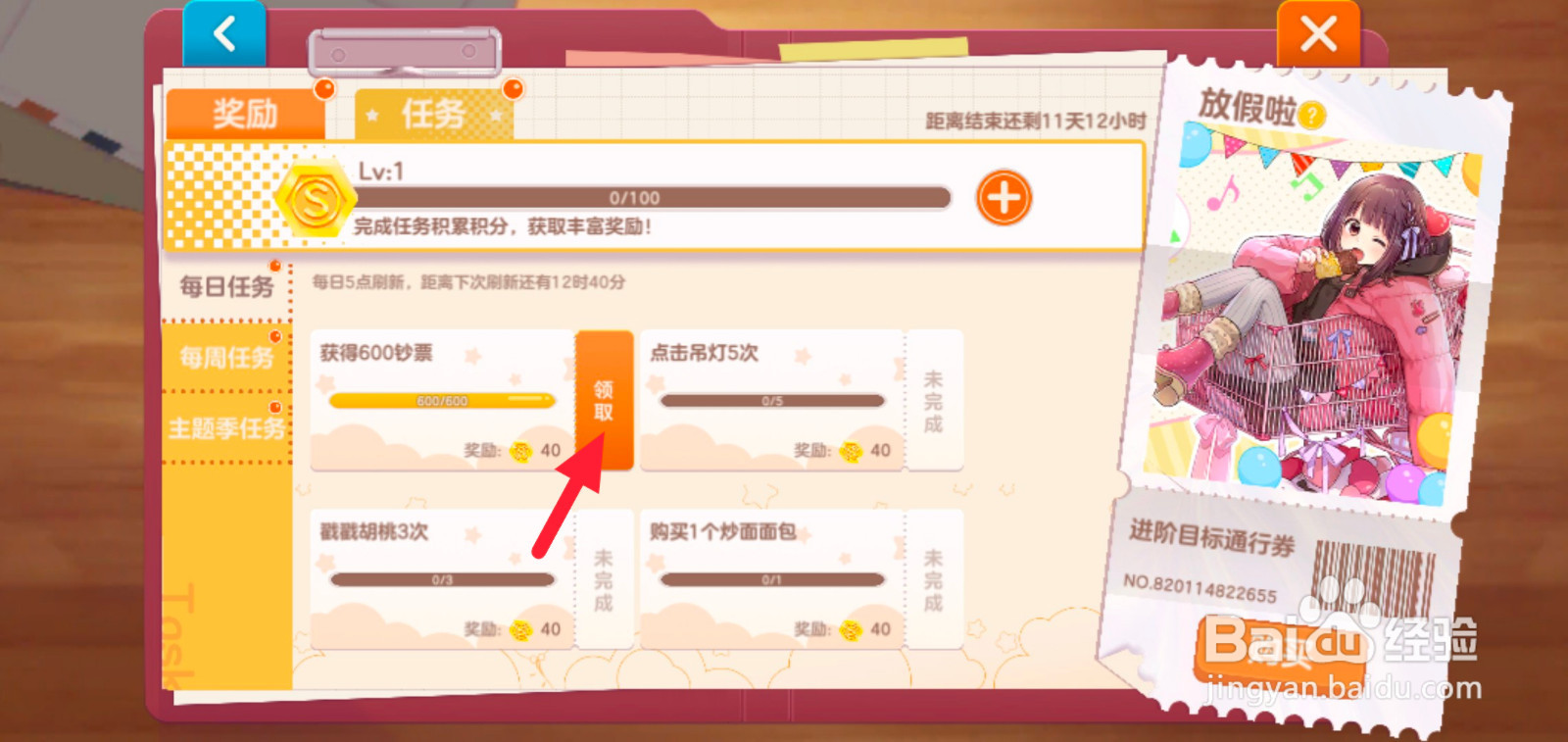Tap the coin reward icon on 点击吊灯5次

pos(851,451)
